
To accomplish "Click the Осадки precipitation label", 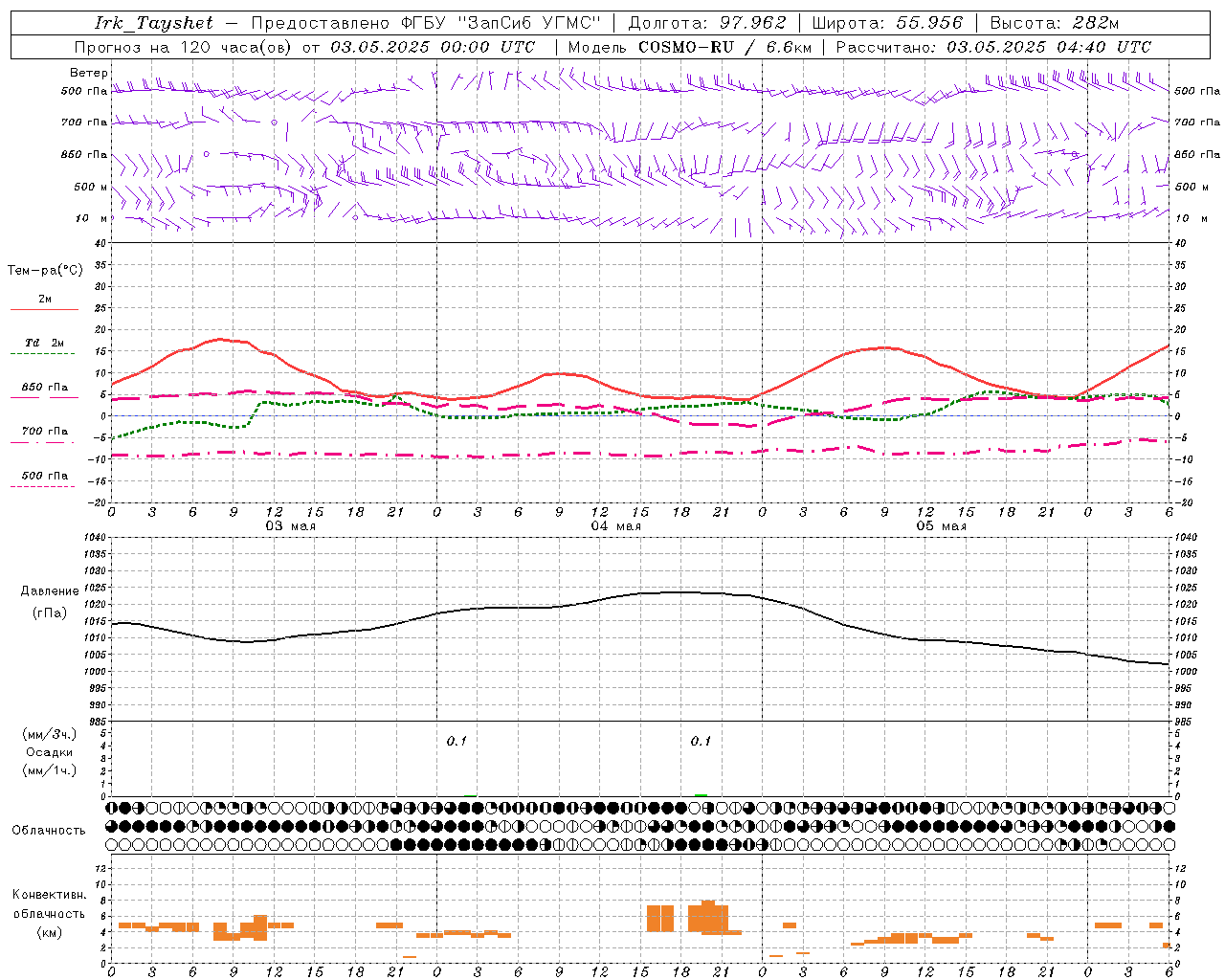I will pyautogui.click(x=49, y=752).
